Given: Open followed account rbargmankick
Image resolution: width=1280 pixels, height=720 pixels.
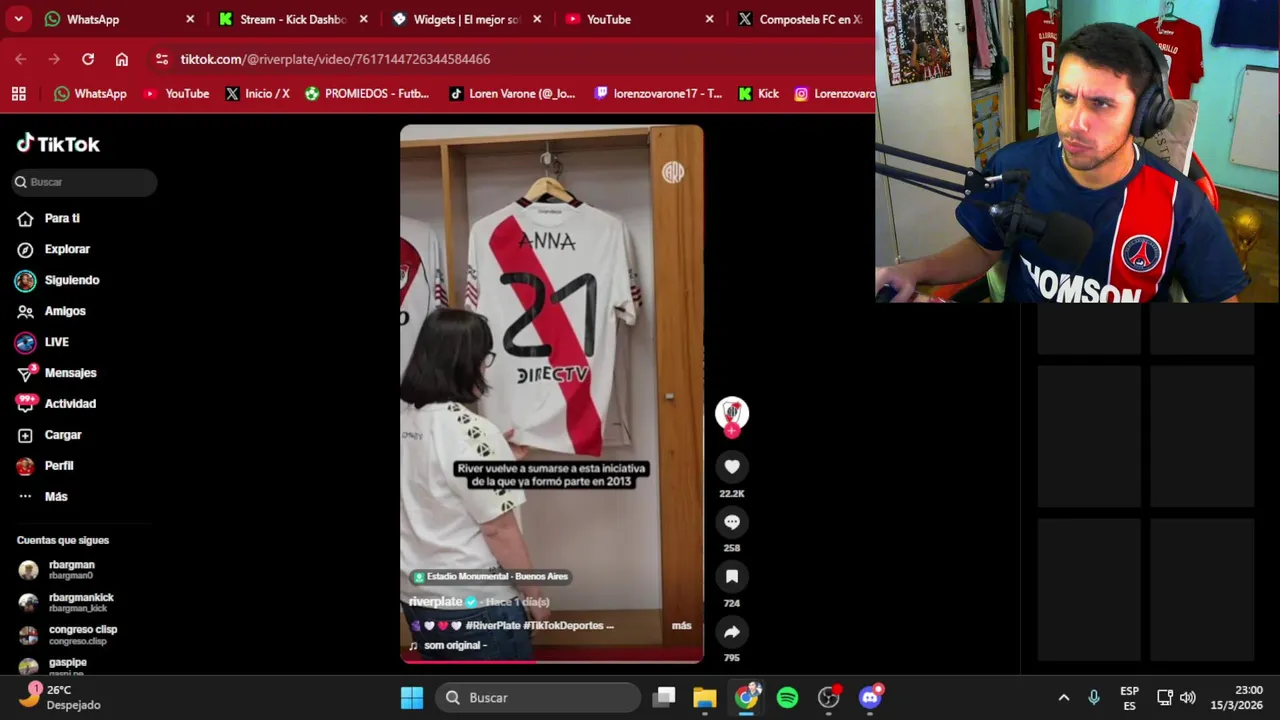Looking at the screenshot, I should [x=81, y=602].
